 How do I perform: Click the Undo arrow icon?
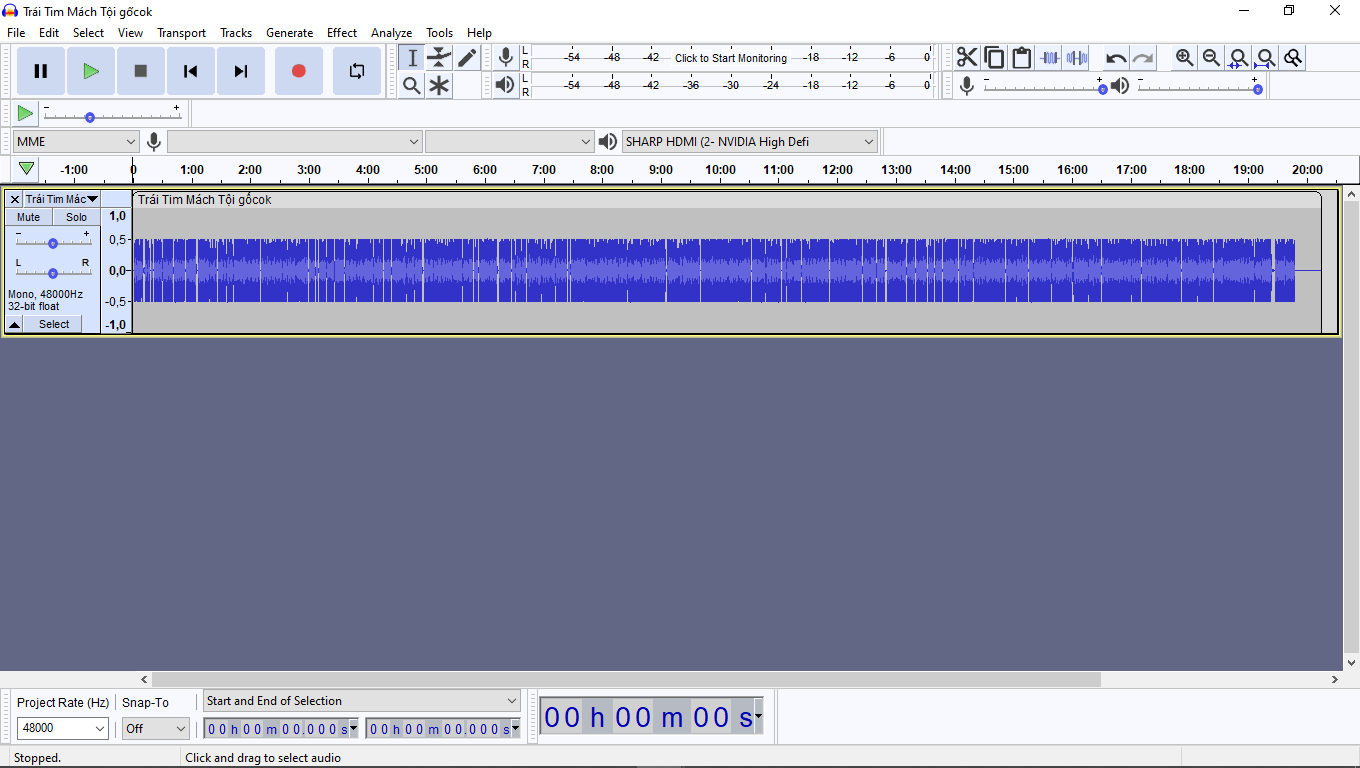coord(1116,58)
